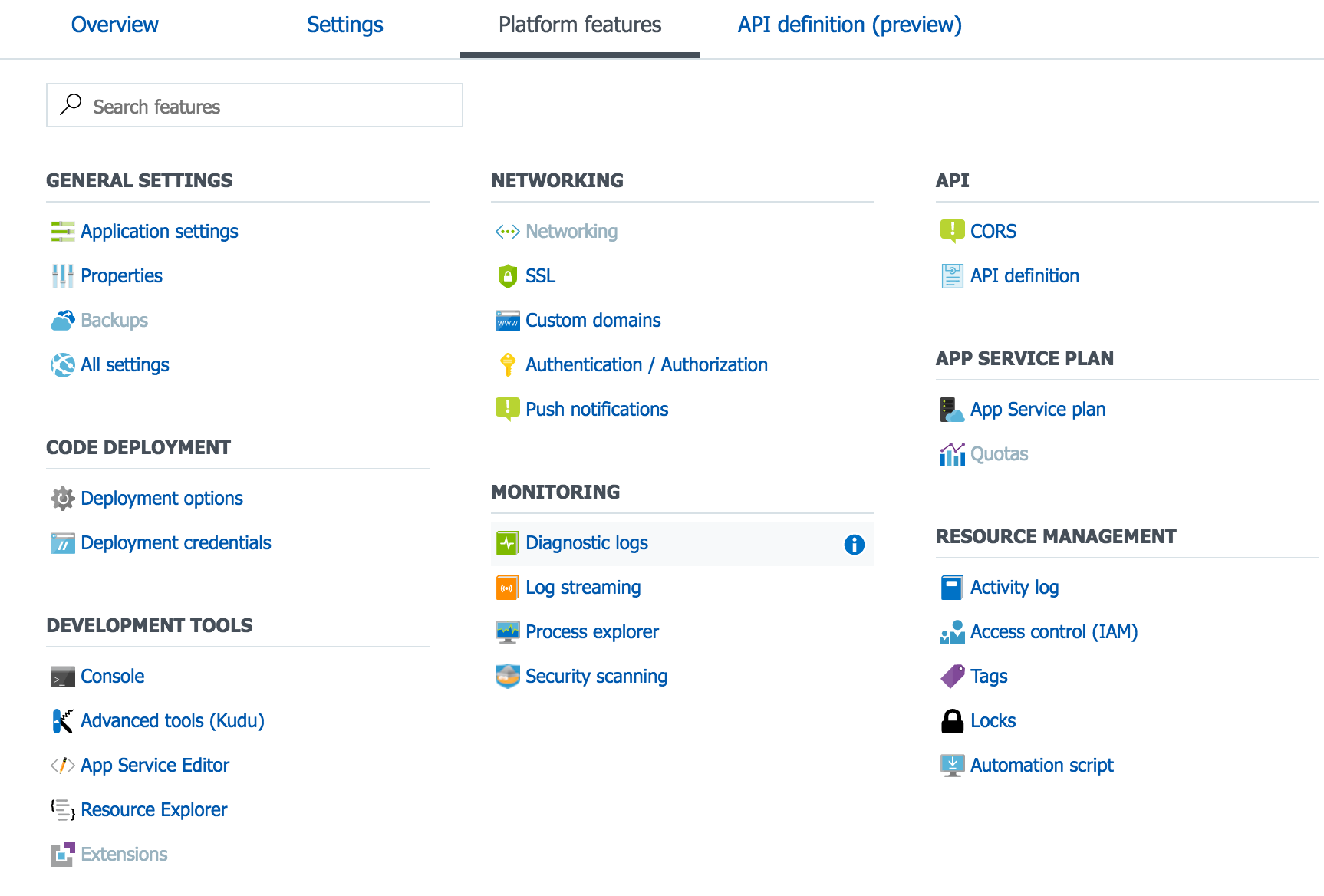
Task: Launch the Console link
Action: 113,677
